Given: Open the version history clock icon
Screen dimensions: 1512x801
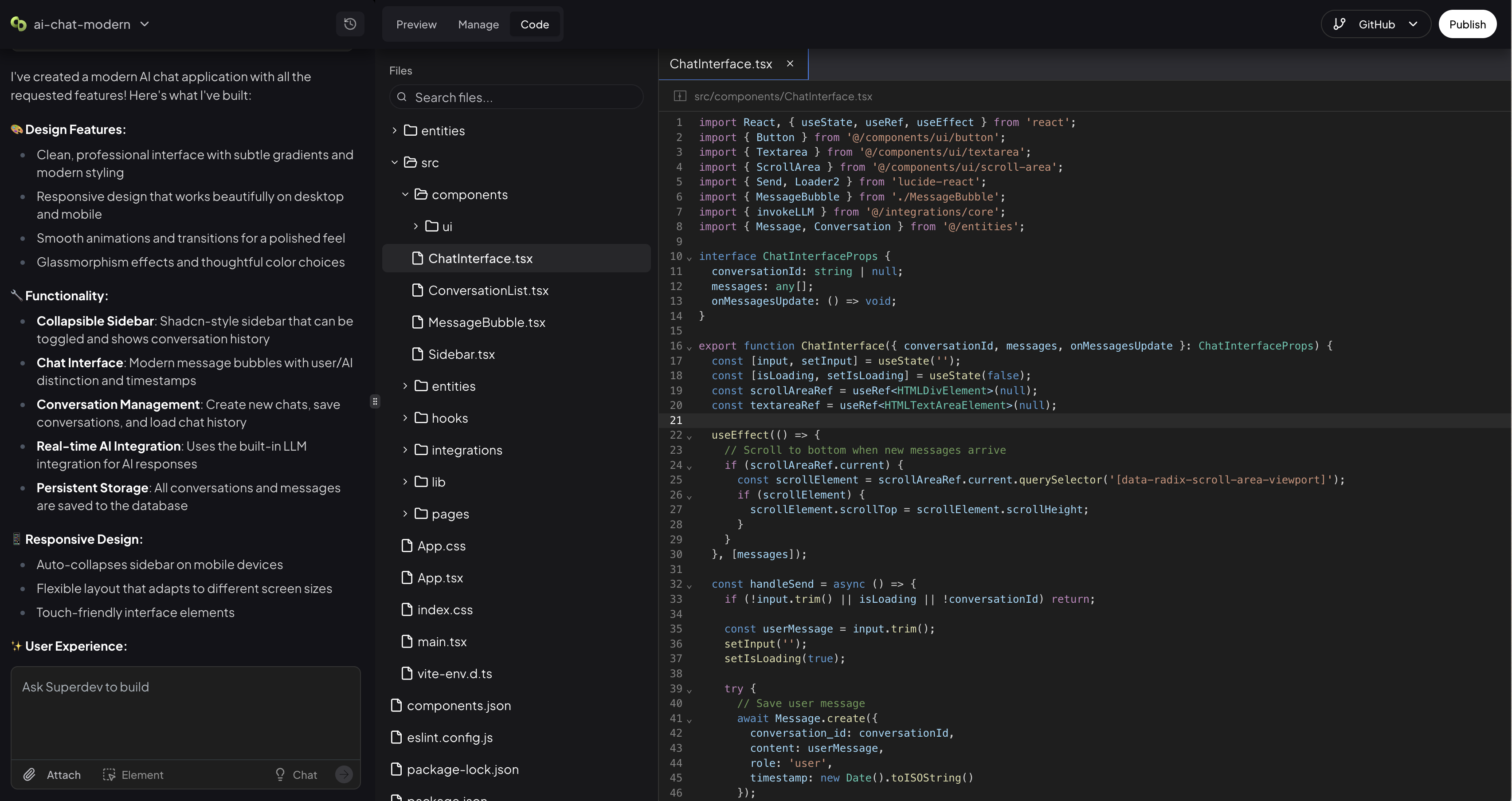Looking at the screenshot, I should pos(350,24).
